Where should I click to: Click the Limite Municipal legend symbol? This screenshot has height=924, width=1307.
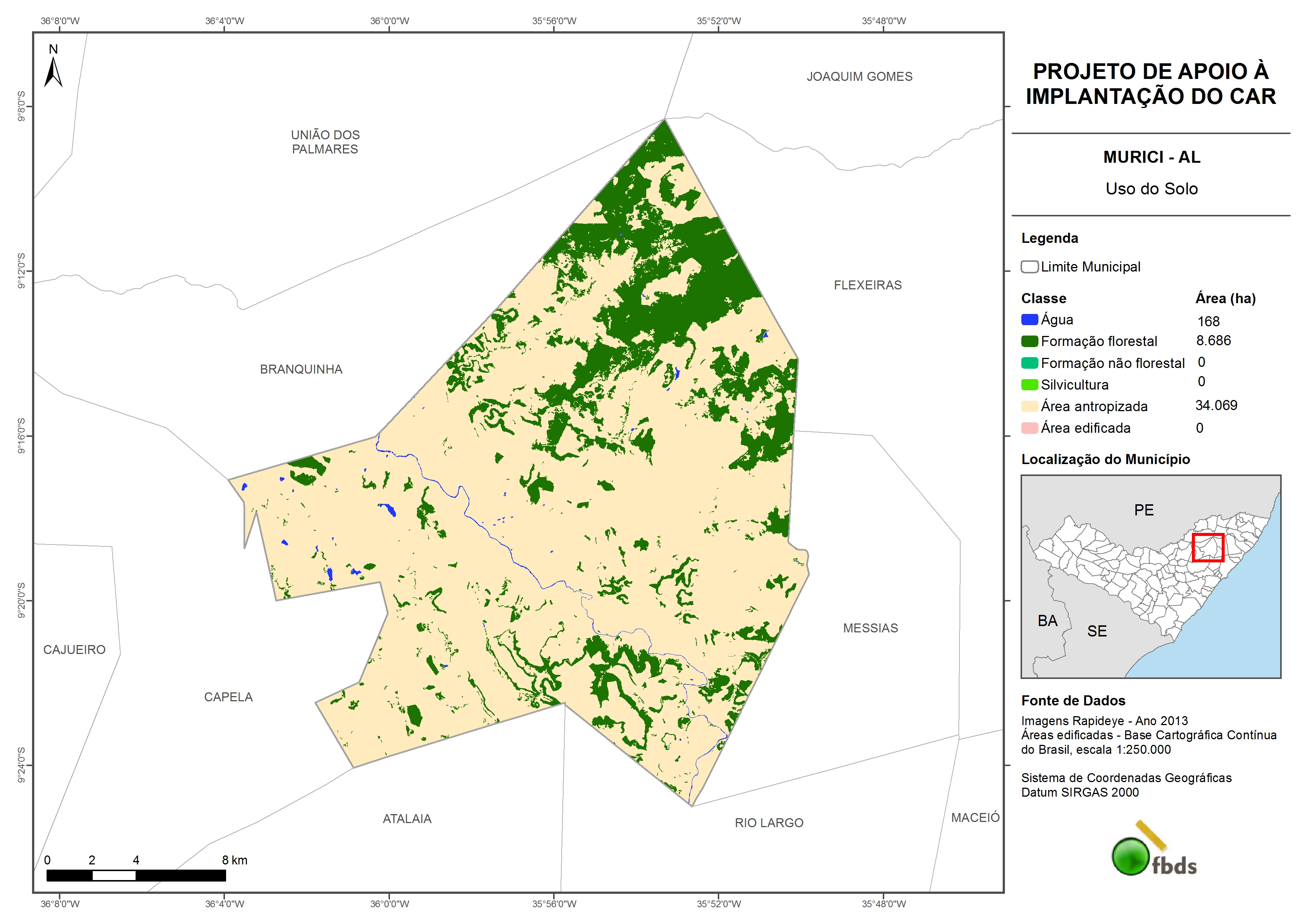[1029, 267]
